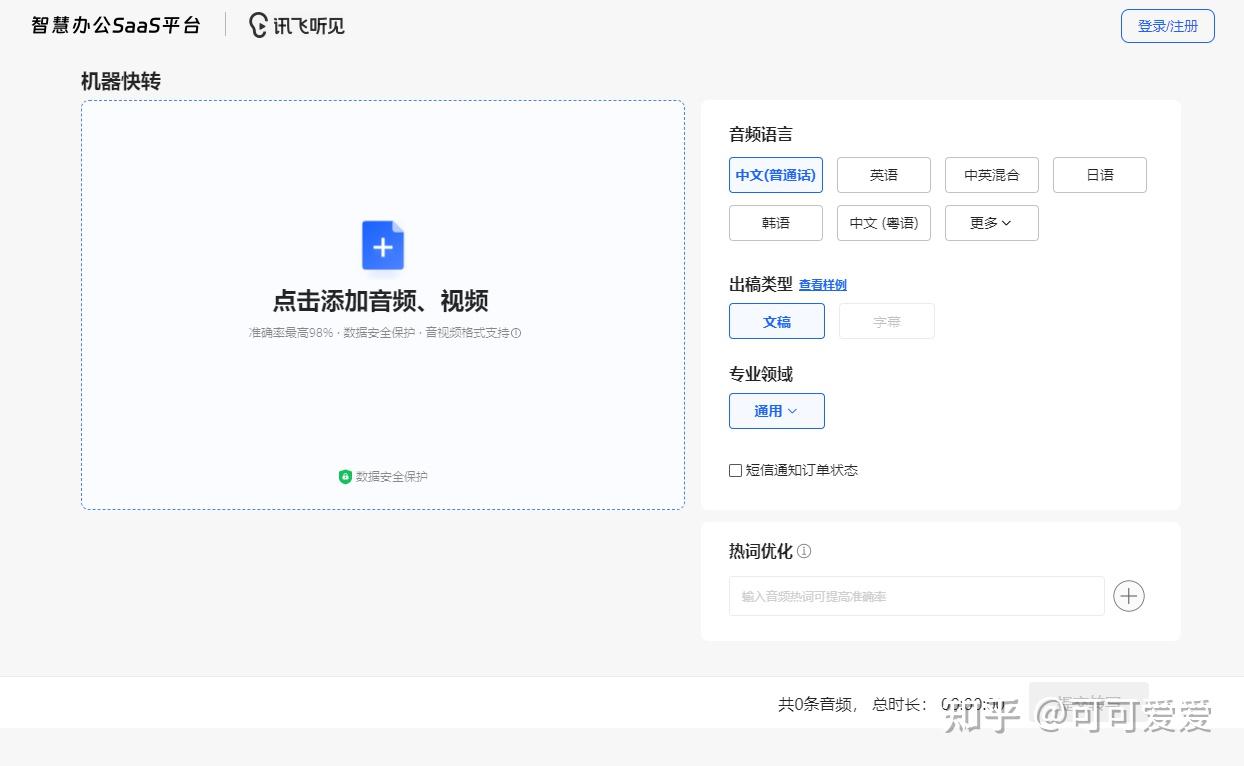Click the format support info icon
This screenshot has height=766, width=1244.
(516, 333)
